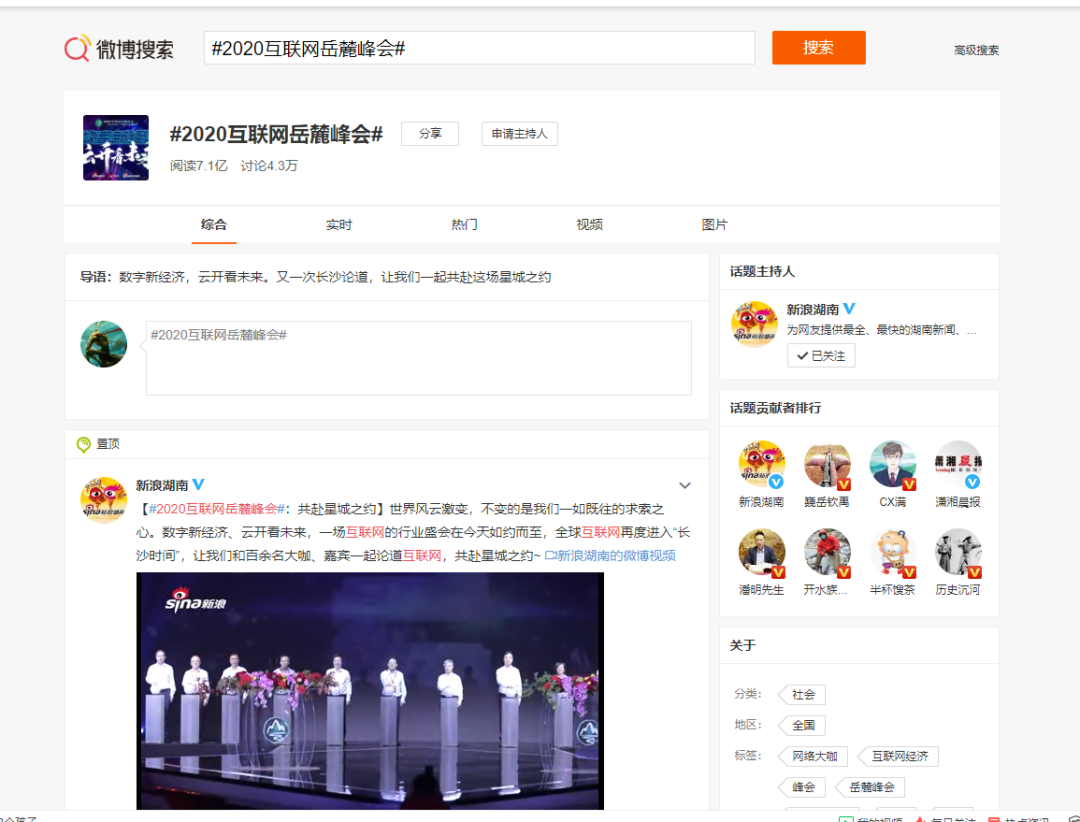Select the 互联网经济 tag

click(899, 757)
